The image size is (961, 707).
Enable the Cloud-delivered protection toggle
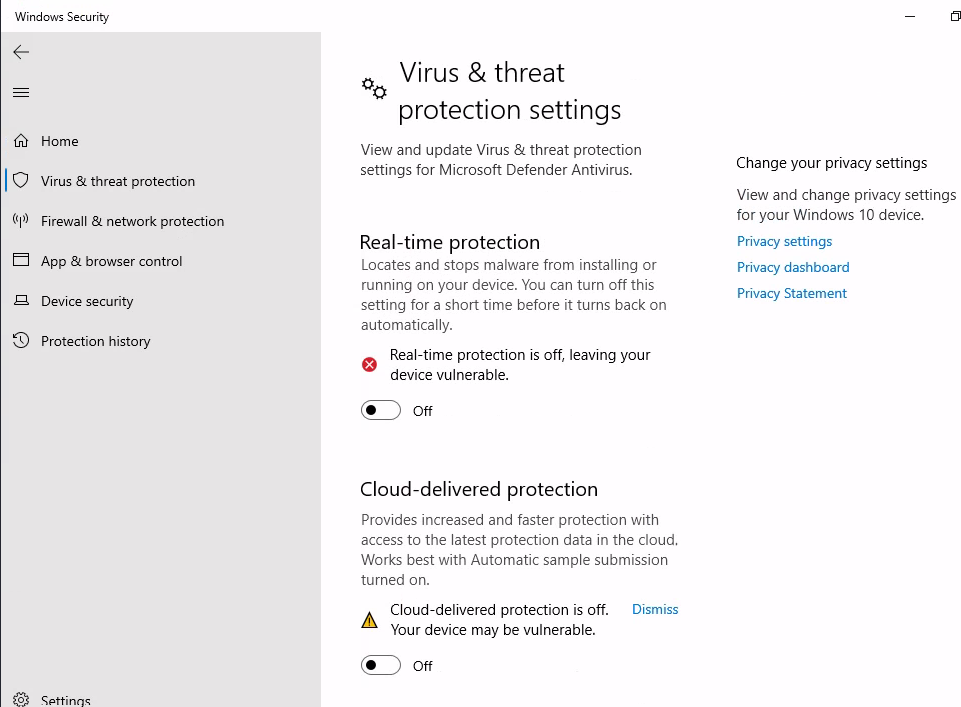381,665
